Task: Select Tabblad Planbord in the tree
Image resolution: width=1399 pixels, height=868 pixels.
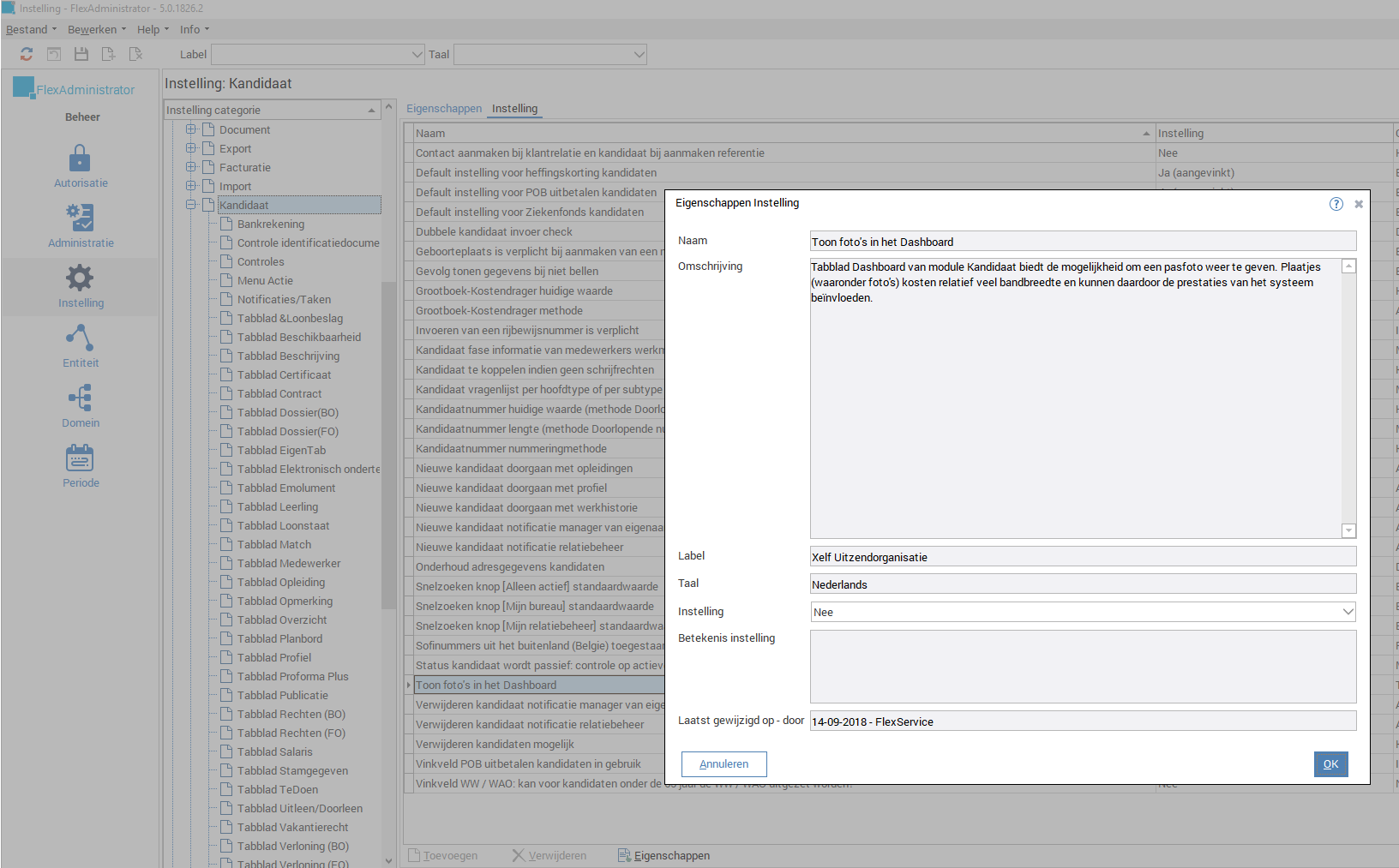Action: click(278, 638)
